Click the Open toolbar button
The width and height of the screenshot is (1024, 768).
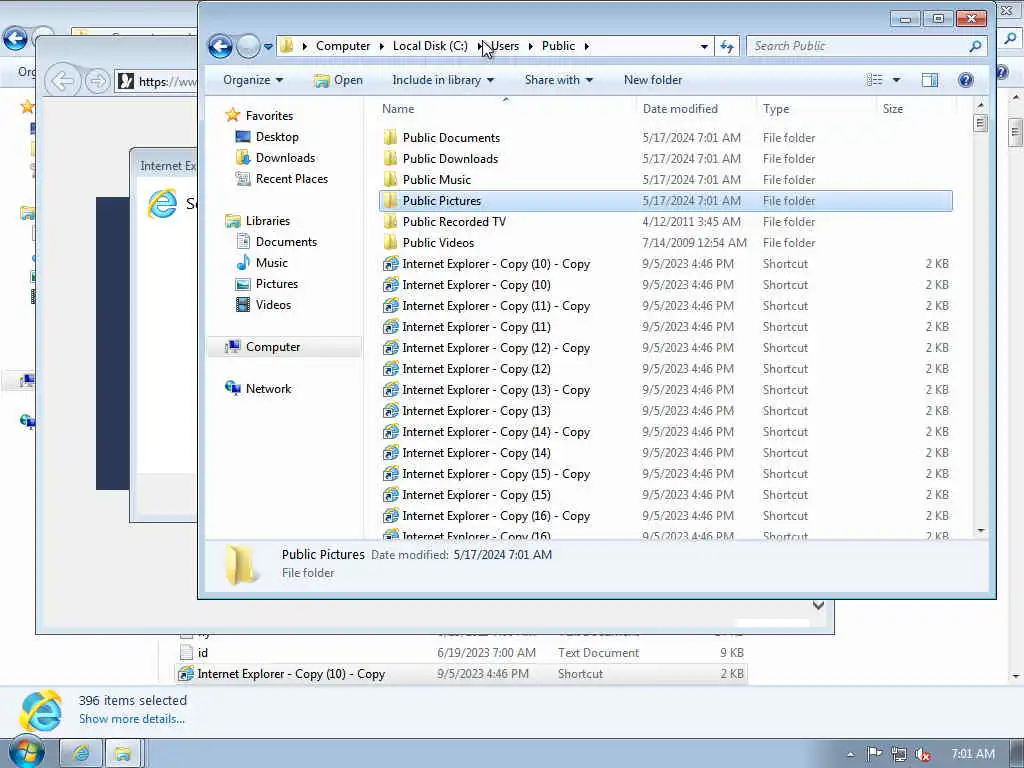tap(338, 80)
